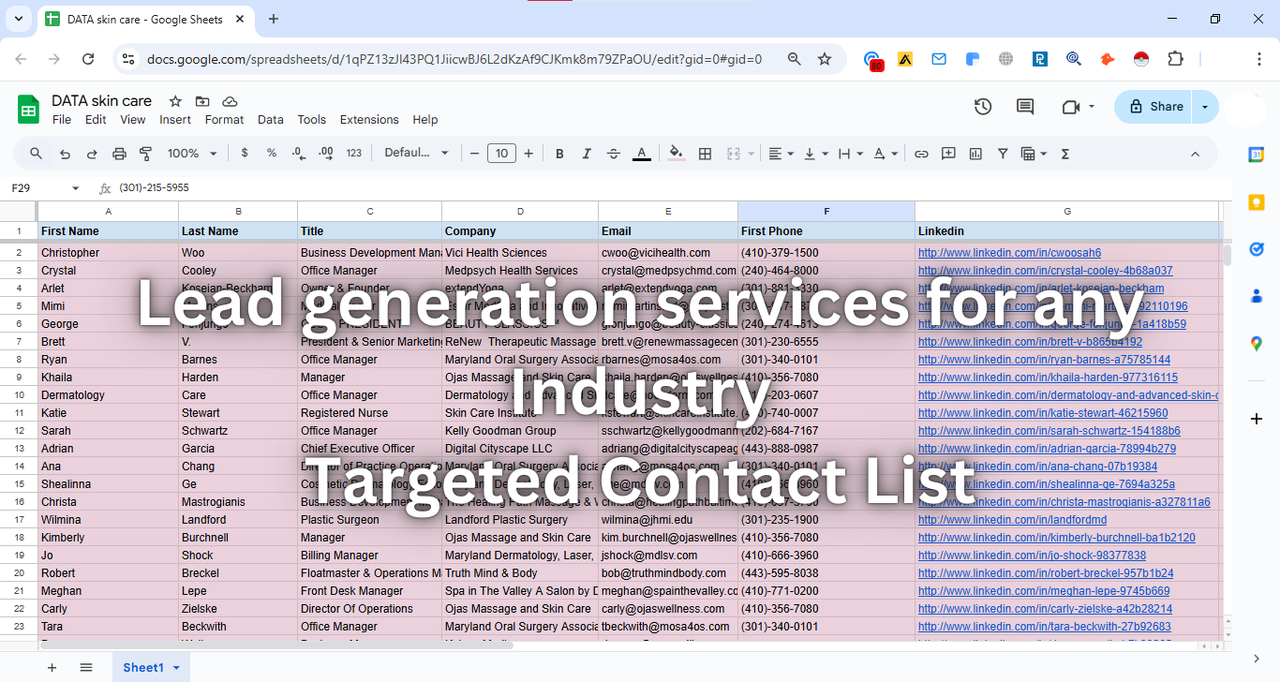Select the Paint format roller tool
Viewport: 1280px width, 682px height.
[x=146, y=154]
